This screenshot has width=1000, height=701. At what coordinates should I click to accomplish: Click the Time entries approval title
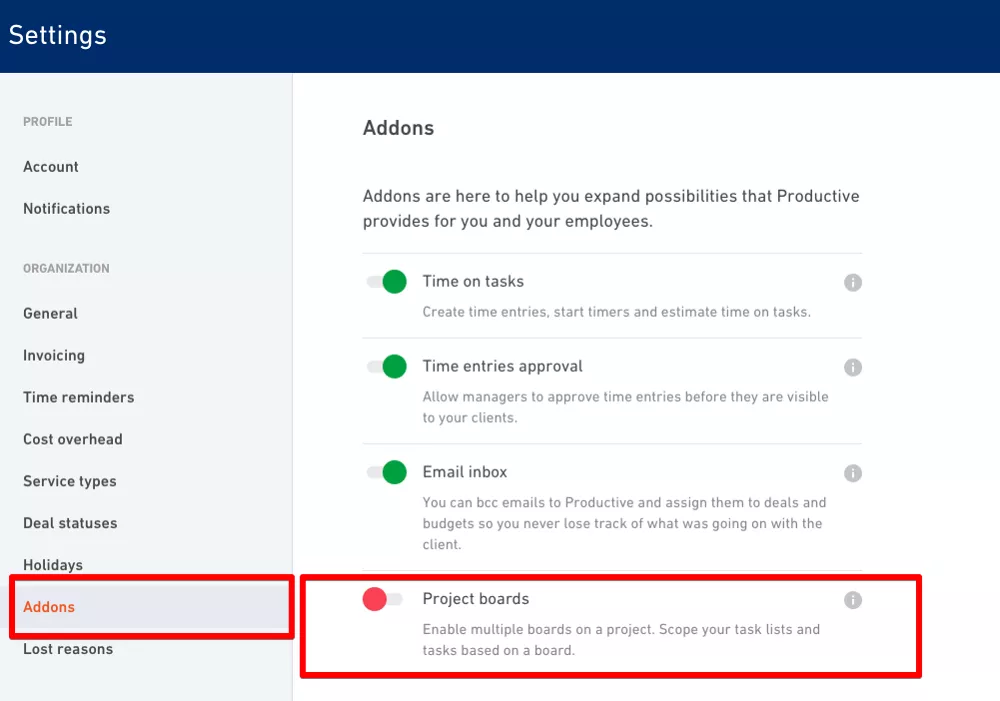pos(503,366)
